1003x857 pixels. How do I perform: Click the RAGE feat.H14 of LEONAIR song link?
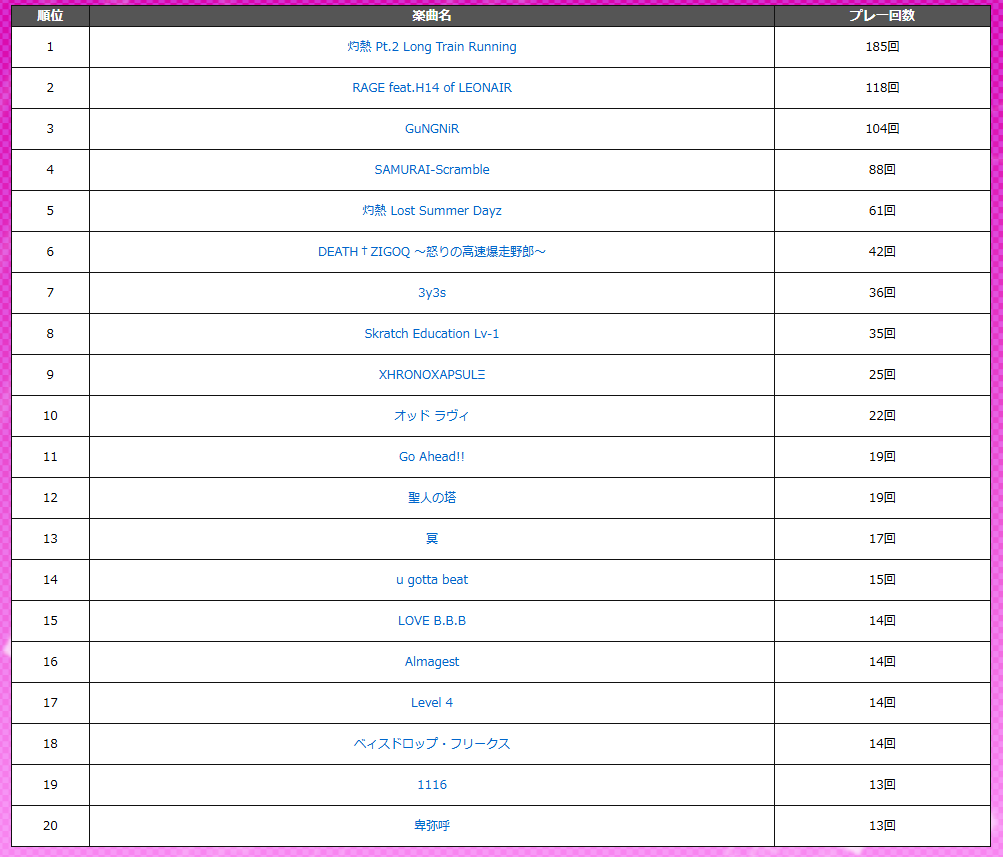(431, 88)
